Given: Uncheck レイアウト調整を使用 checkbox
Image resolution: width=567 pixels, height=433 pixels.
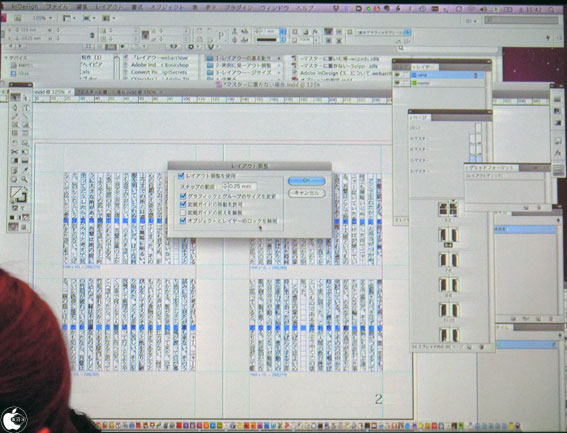Looking at the screenshot, I should pyautogui.click(x=181, y=176).
